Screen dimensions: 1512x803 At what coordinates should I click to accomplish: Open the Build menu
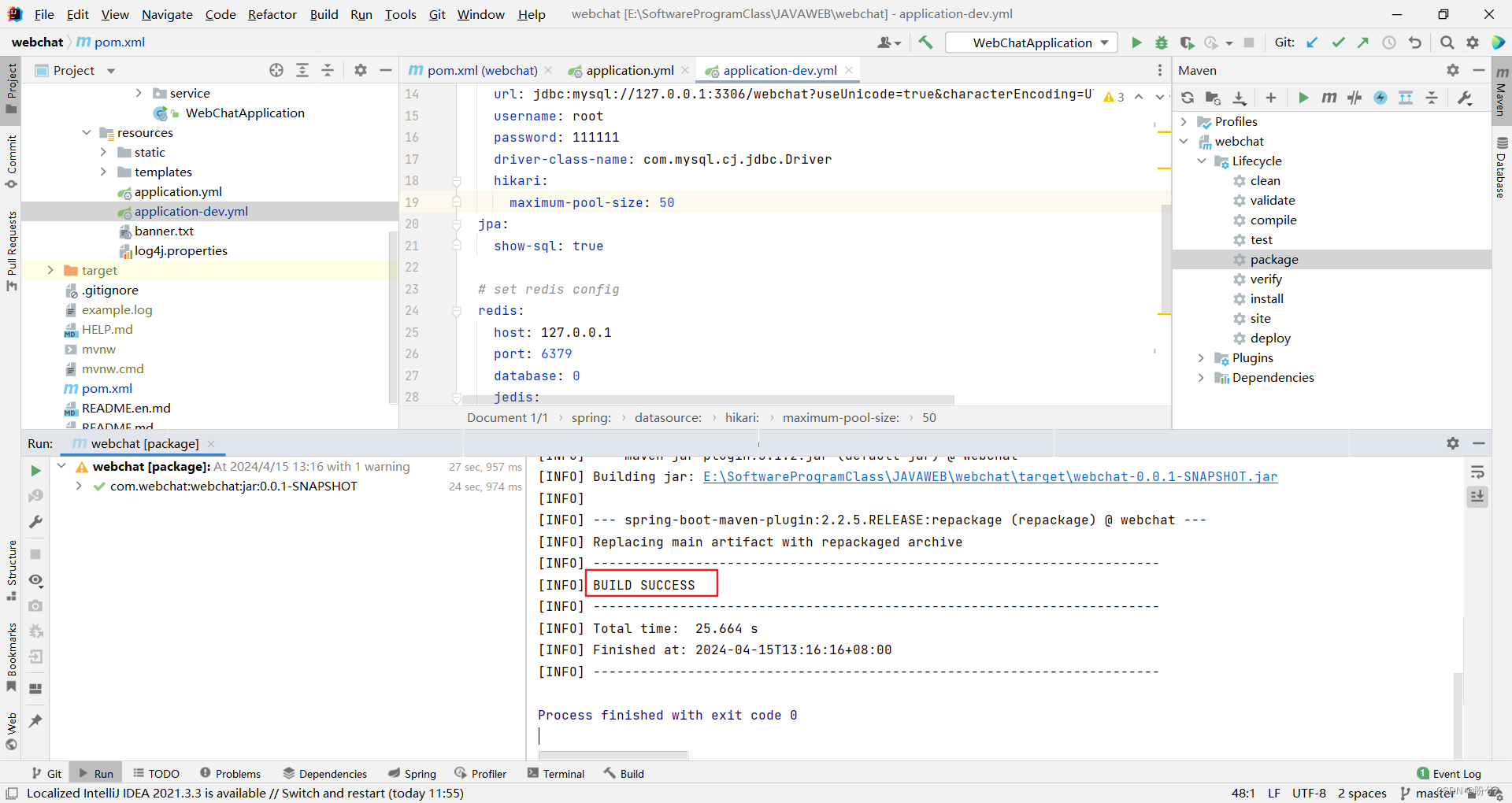[x=324, y=14]
